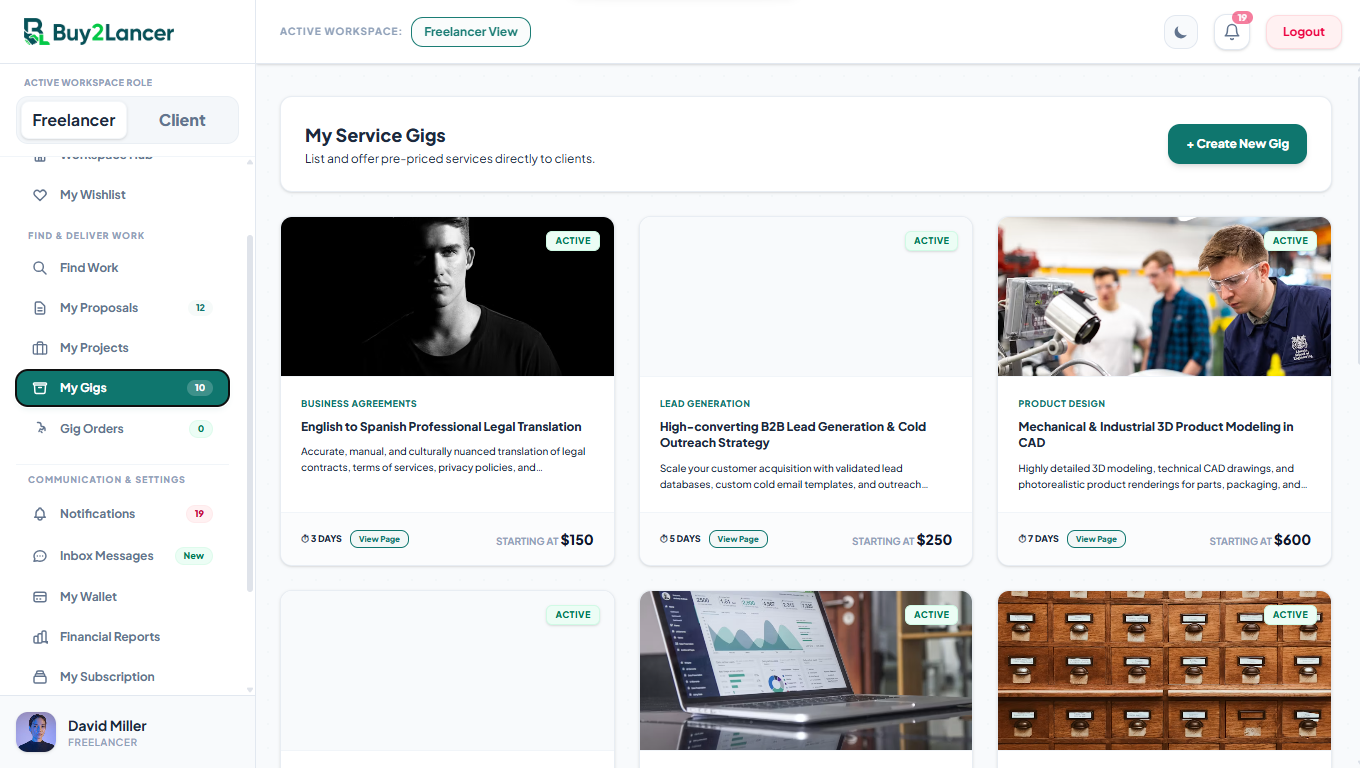Image resolution: width=1360 pixels, height=768 pixels.
Task: View Page for Legal Translation gig
Action: [x=379, y=539]
